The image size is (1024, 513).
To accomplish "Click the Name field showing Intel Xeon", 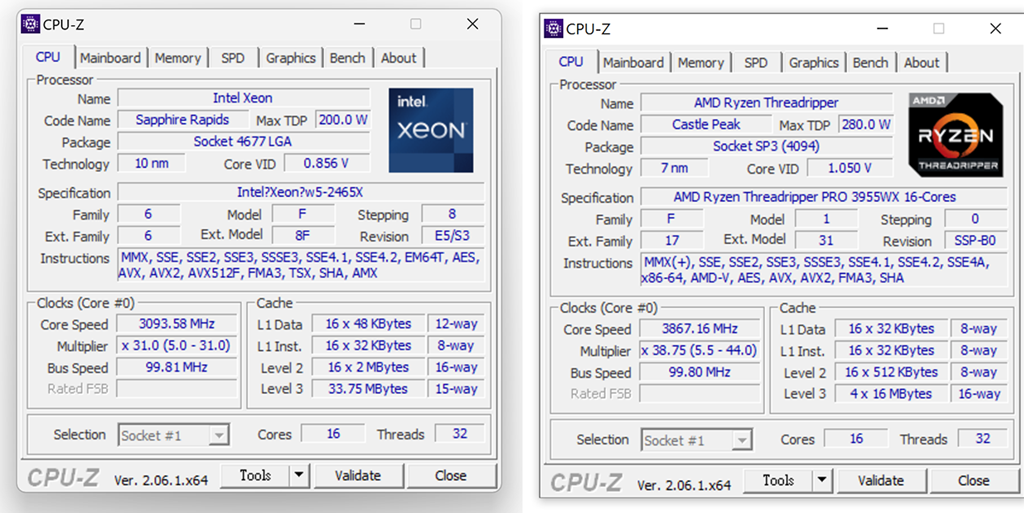I will coord(244,99).
